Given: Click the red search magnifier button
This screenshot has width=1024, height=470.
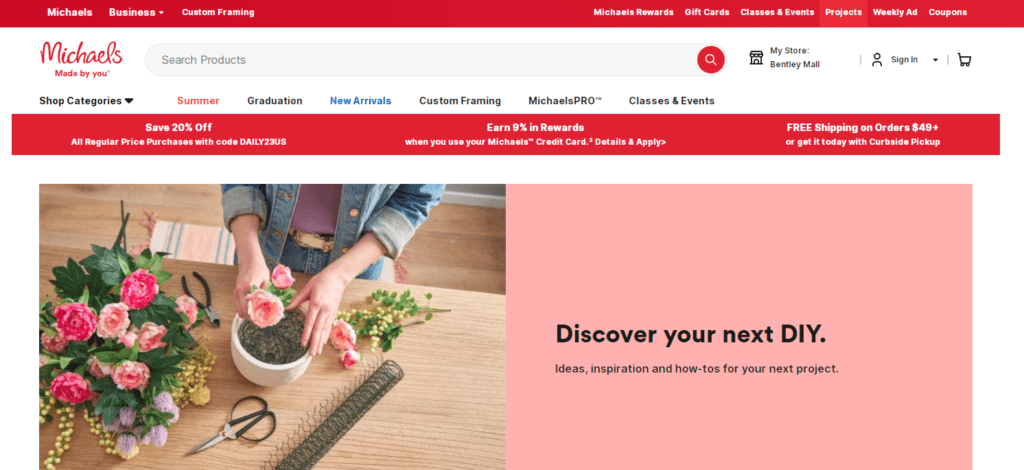Looking at the screenshot, I should pyautogui.click(x=711, y=59).
